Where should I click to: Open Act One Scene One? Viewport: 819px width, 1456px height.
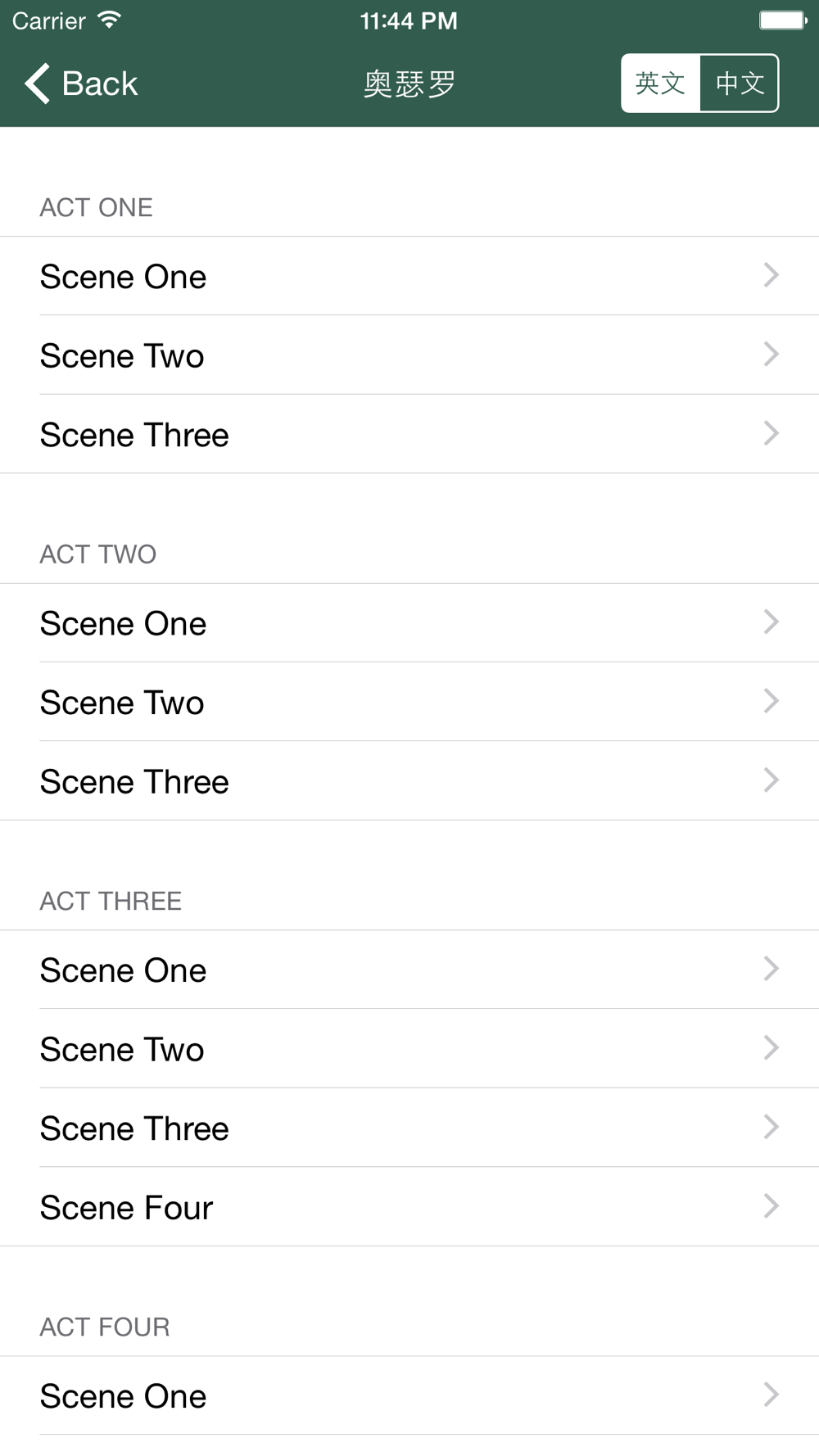409,276
